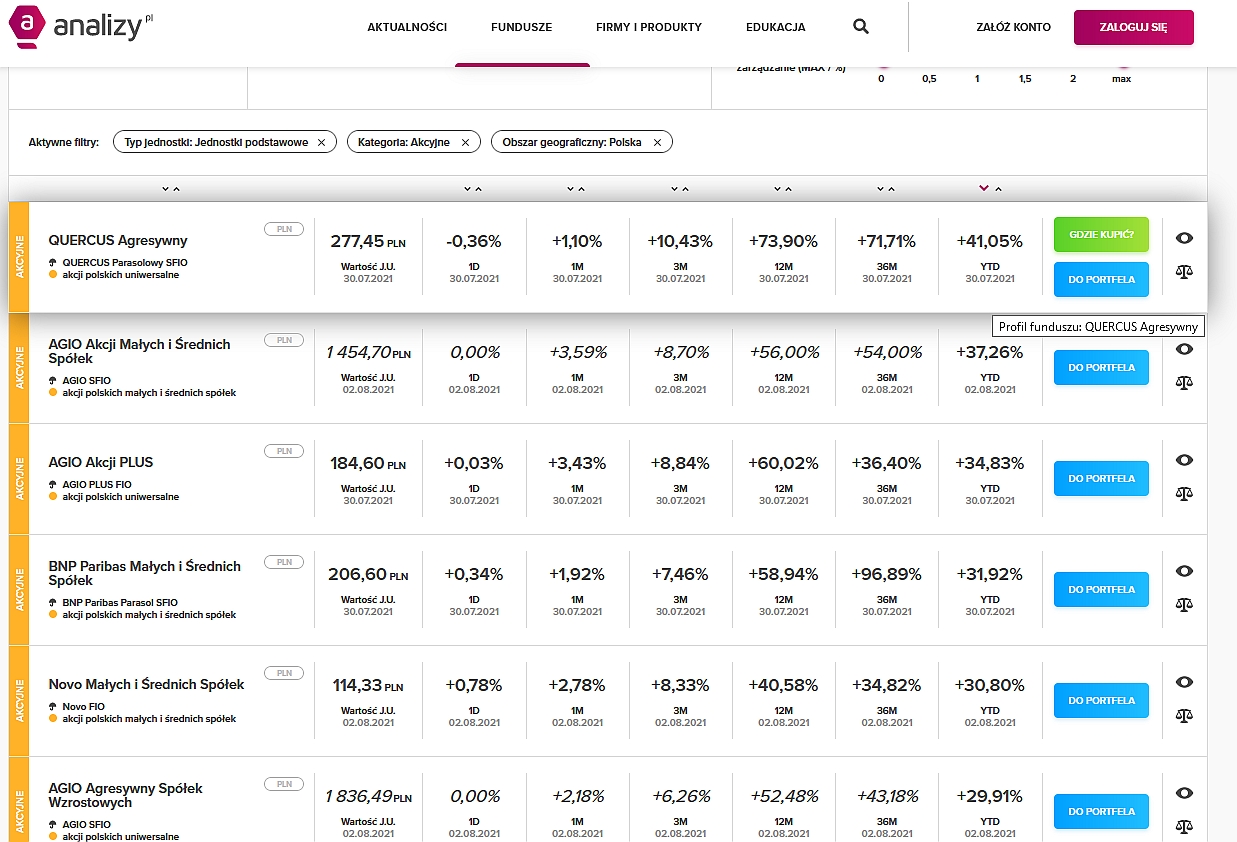Sort 1D column descending with the down arrow
Screen dimensions: 1237x842
[x=467, y=188]
